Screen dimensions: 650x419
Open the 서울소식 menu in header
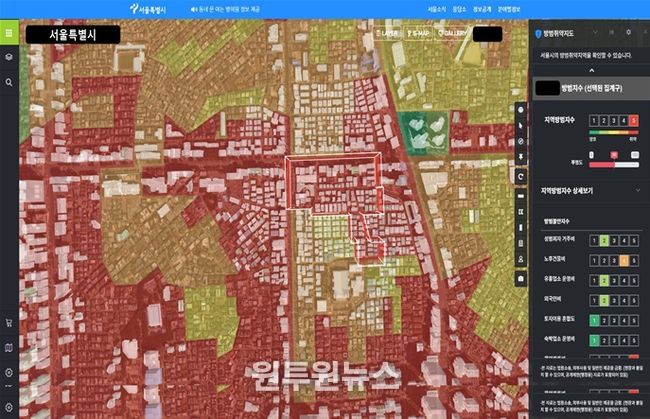point(437,9)
